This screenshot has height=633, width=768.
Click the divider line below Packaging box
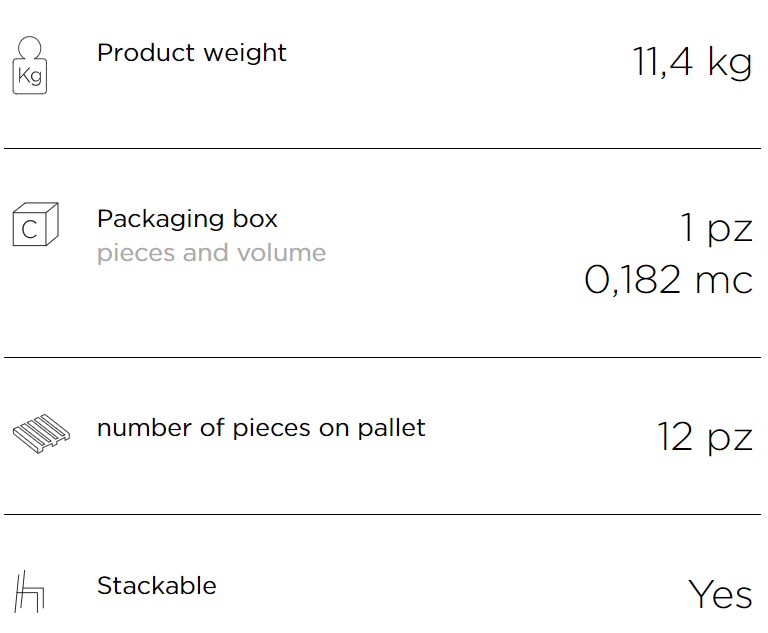point(383,357)
